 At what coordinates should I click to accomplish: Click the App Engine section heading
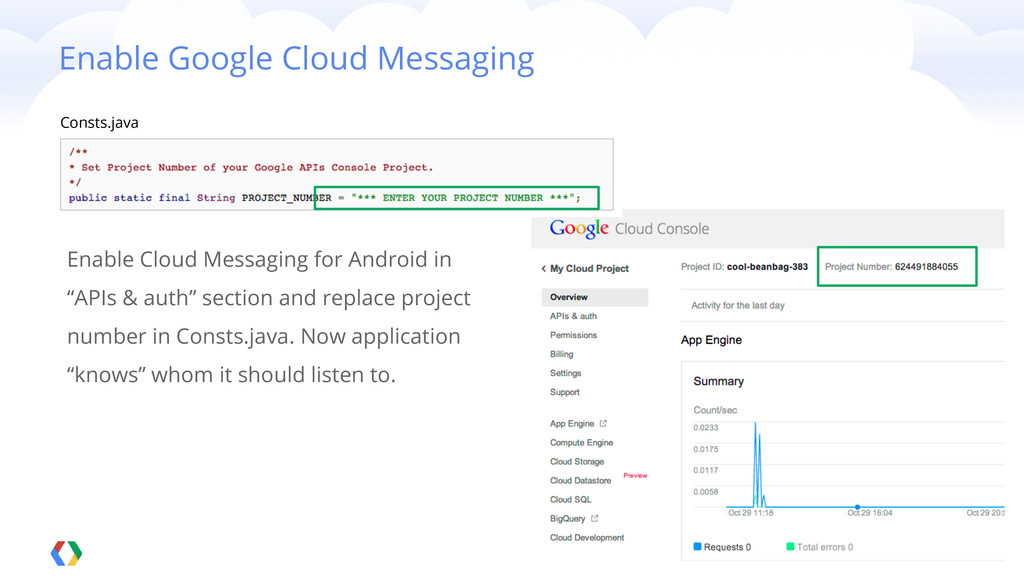pos(711,340)
